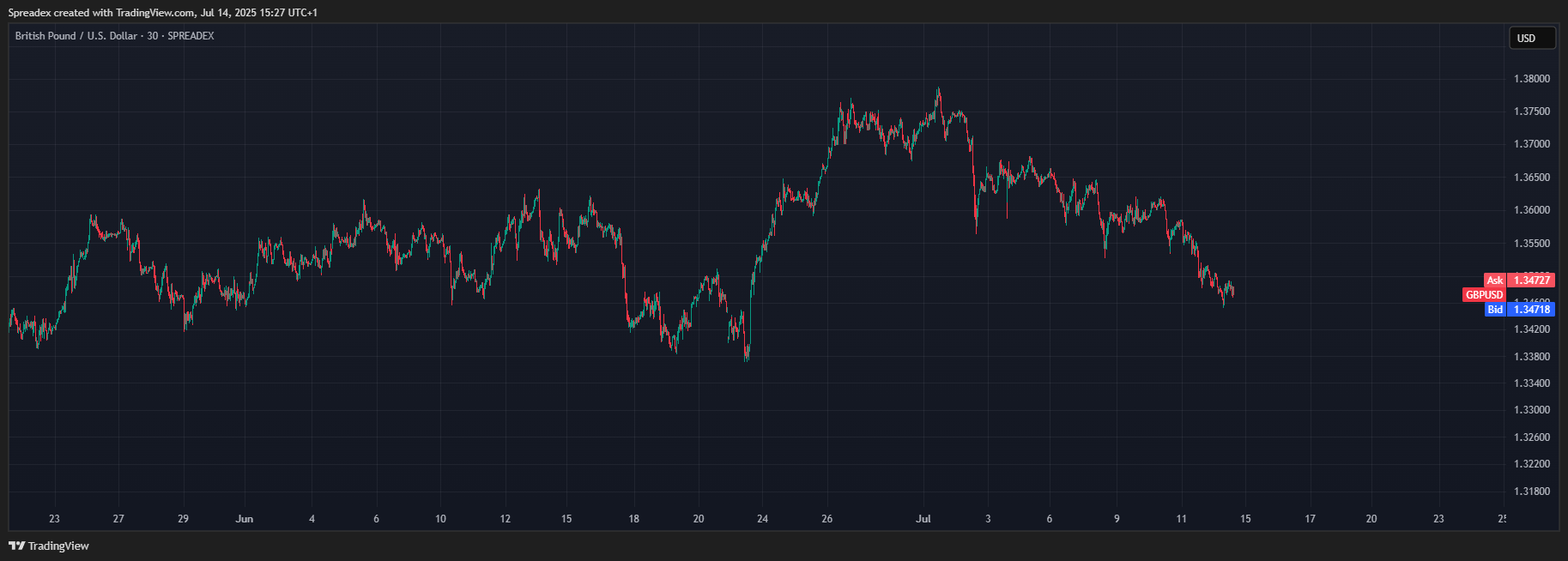Image resolution: width=1568 pixels, height=561 pixels.
Task: Click the 1.36000 price axis label
Action: [1532, 210]
